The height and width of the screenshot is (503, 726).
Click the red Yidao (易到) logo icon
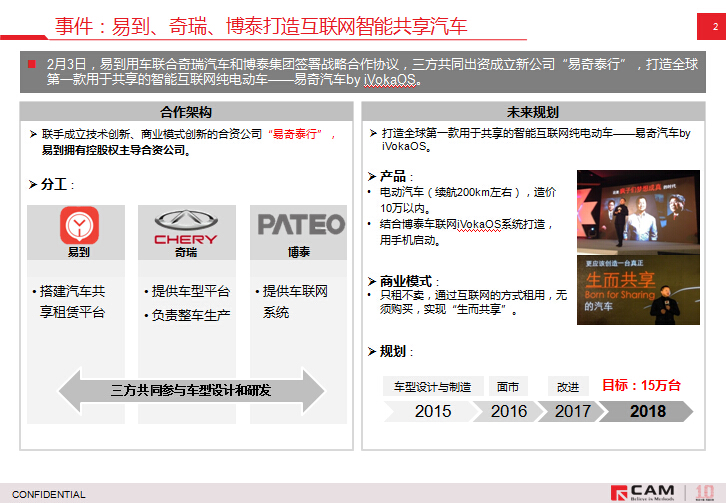tap(79, 225)
